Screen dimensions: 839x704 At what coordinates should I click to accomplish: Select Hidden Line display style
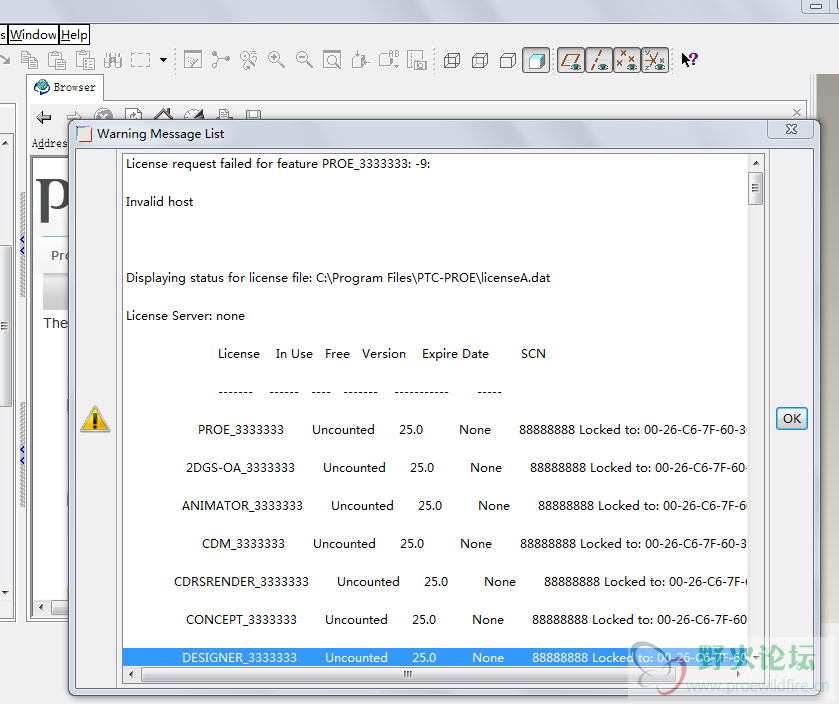coord(480,60)
